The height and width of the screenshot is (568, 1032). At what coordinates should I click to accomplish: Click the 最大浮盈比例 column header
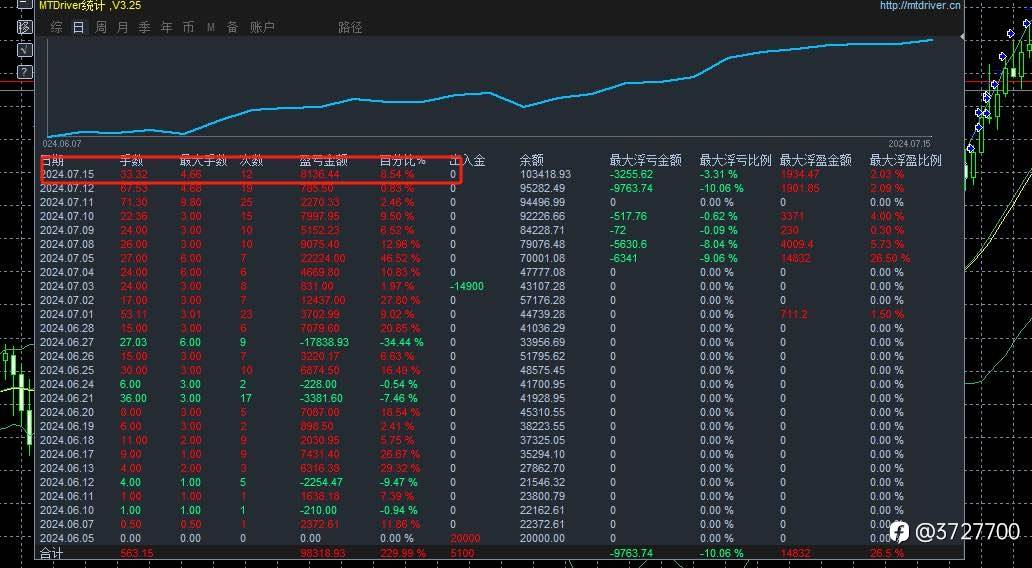point(906,160)
